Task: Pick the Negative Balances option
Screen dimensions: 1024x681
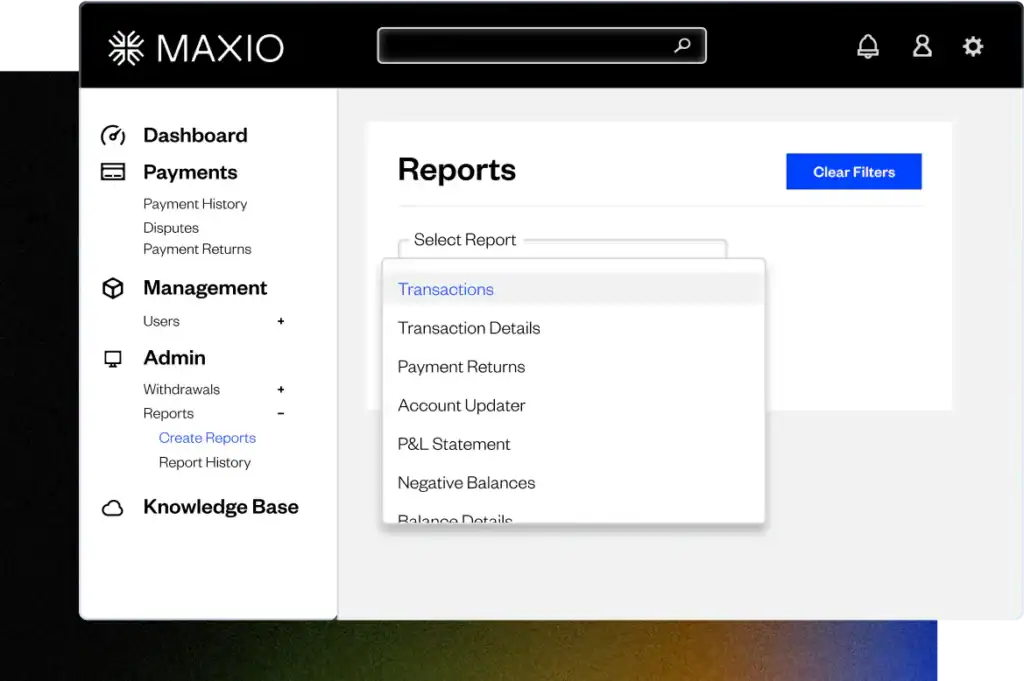Action: coord(573,483)
